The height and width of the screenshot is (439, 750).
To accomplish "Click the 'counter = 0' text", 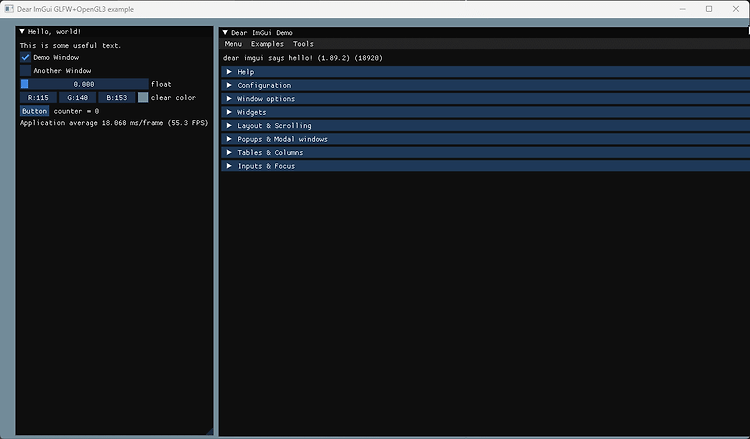I will 77,111.
